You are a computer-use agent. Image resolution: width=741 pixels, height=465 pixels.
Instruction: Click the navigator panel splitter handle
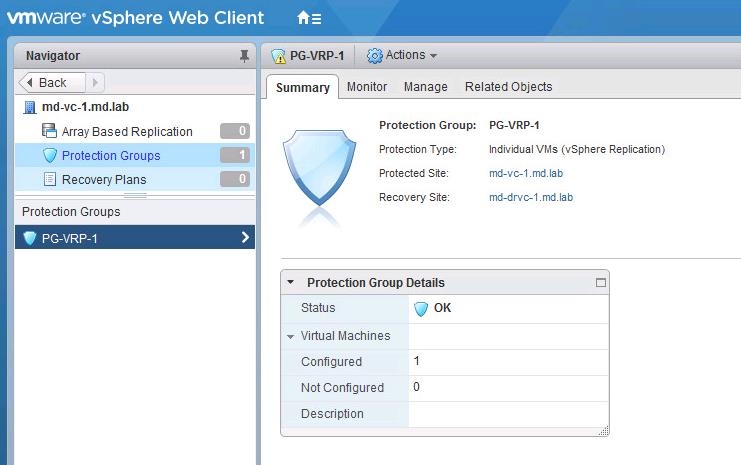135,195
